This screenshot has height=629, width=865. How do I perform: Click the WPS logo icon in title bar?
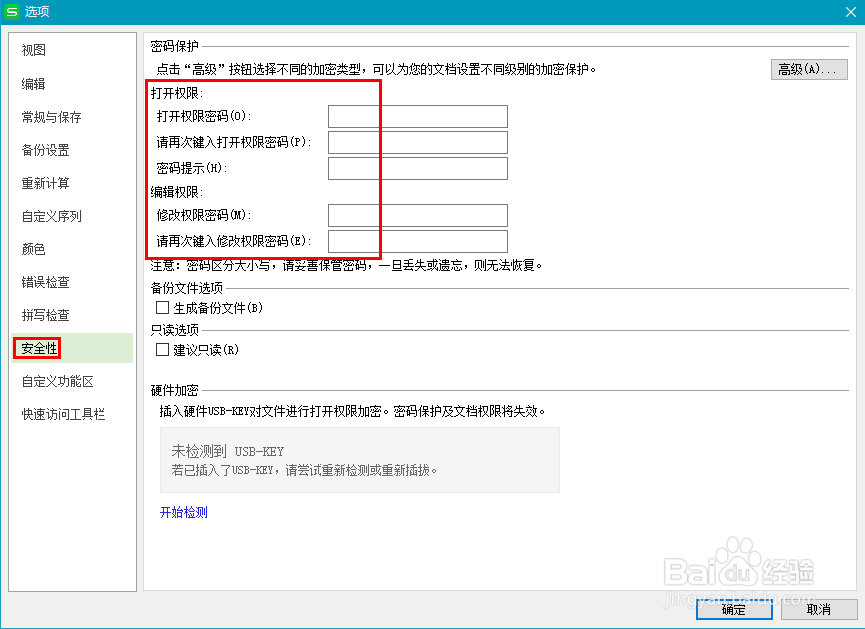(12, 11)
